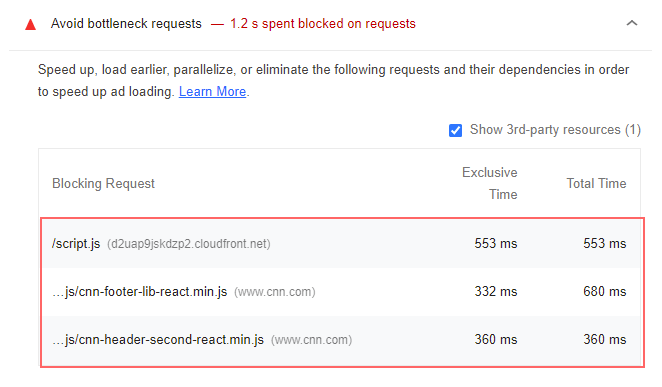Viewport: 662px width, 387px height.
Task: Click the Total Time column header
Action: pyautogui.click(x=596, y=184)
